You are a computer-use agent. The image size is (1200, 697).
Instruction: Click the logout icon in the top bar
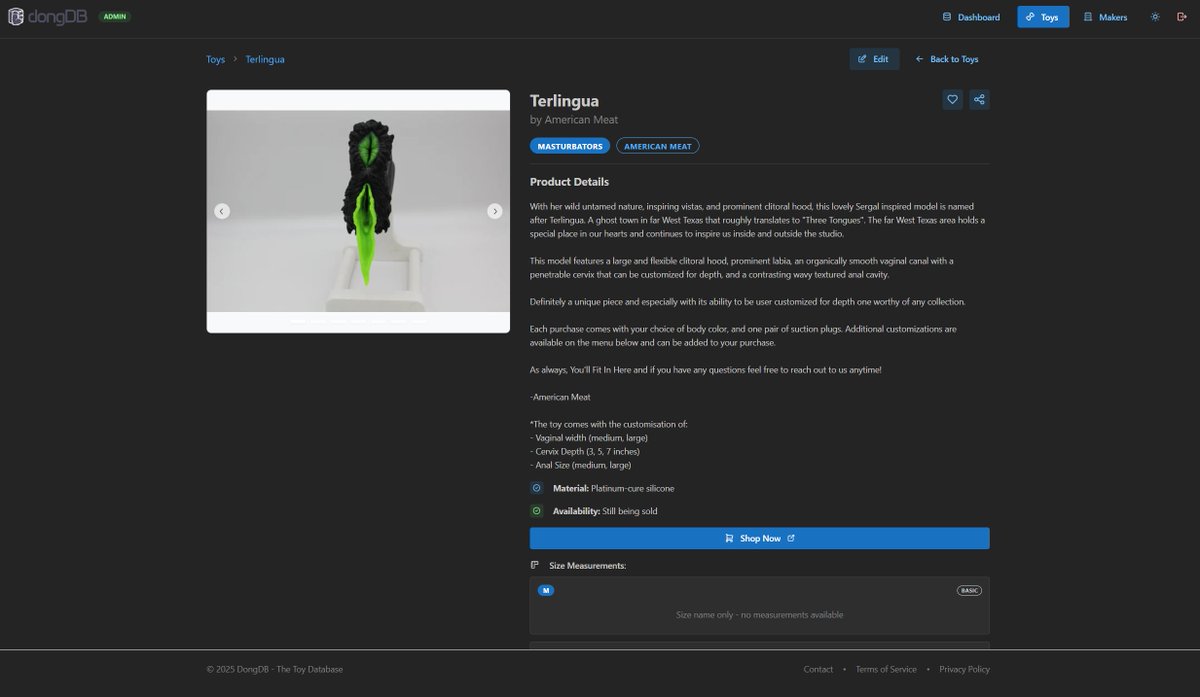pyautogui.click(x=1184, y=17)
